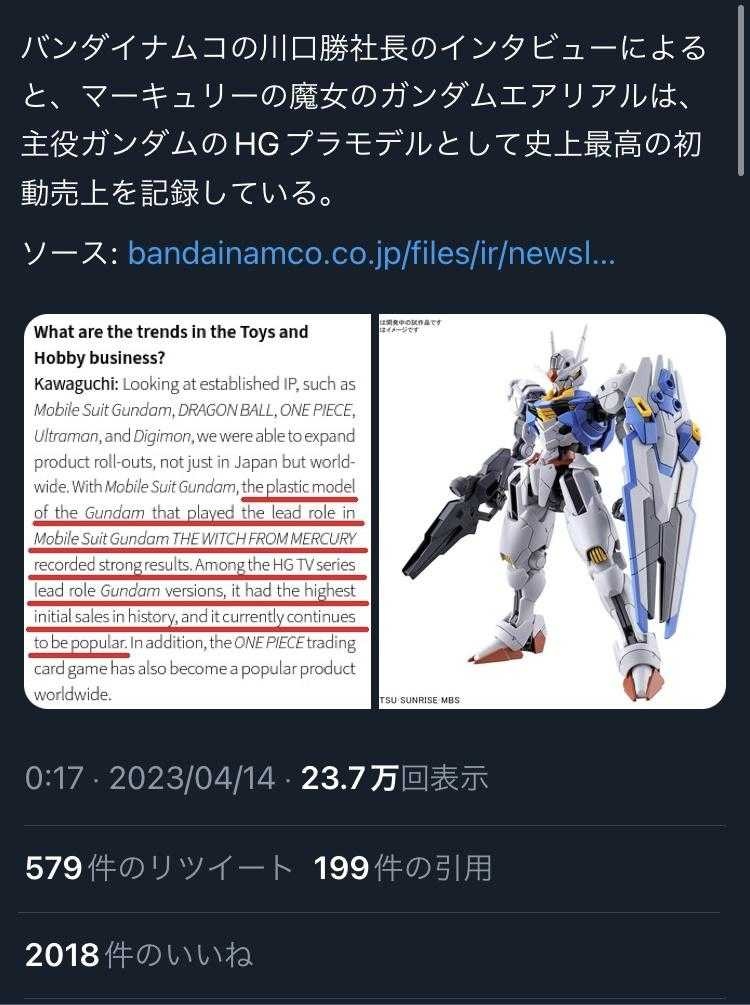This screenshot has height=1005, width=750.
Task: Open the bandainamco.co.jp source link
Action: point(372,253)
